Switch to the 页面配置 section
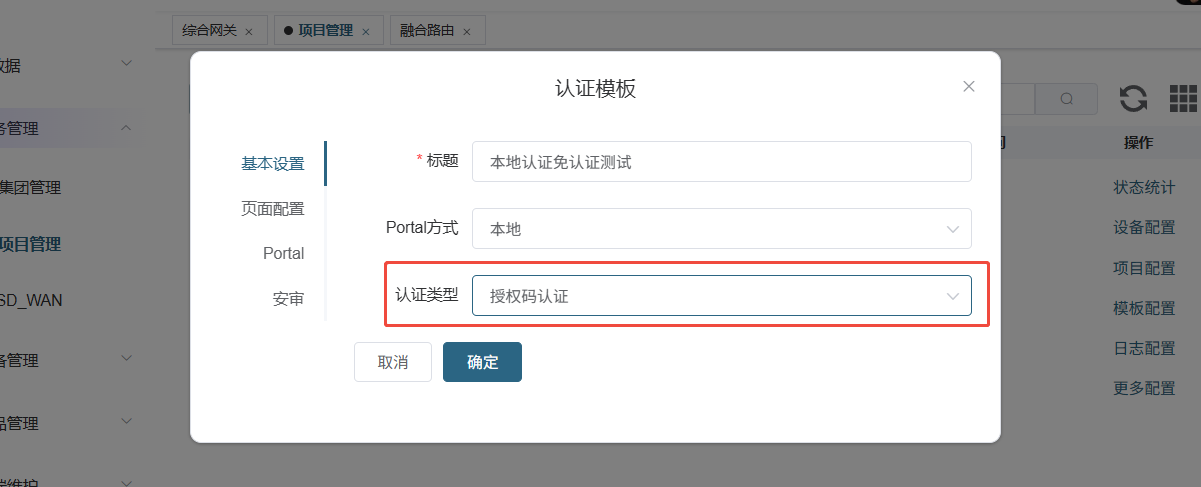 (x=272, y=209)
